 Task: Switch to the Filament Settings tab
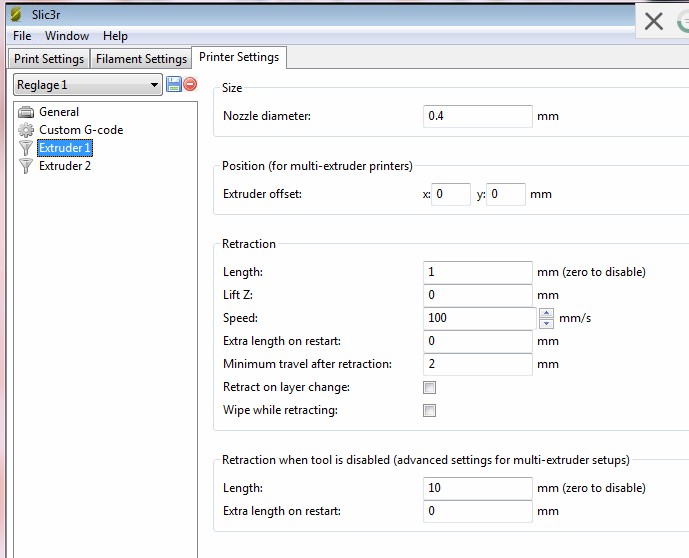pyautogui.click(x=141, y=59)
